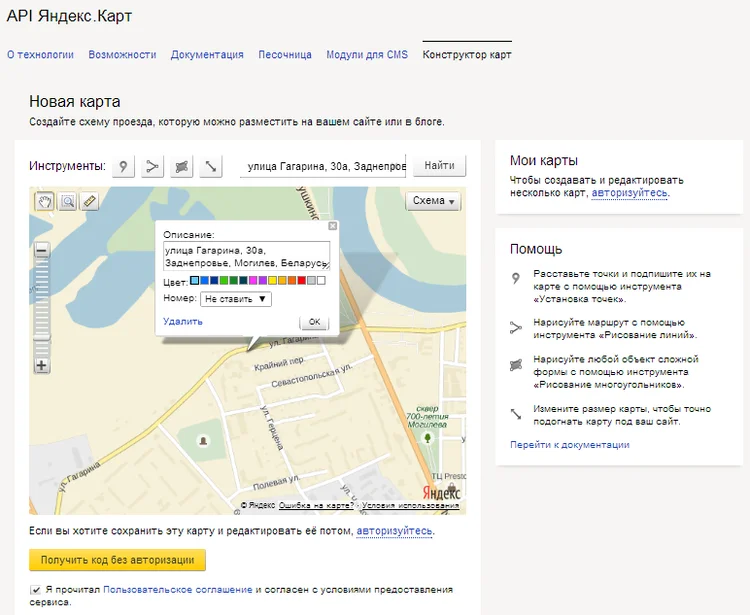Image resolution: width=750 pixels, height=615 pixels.
Task: Click Условия использования link on map
Action: pyautogui.click(x=410, y=505)
